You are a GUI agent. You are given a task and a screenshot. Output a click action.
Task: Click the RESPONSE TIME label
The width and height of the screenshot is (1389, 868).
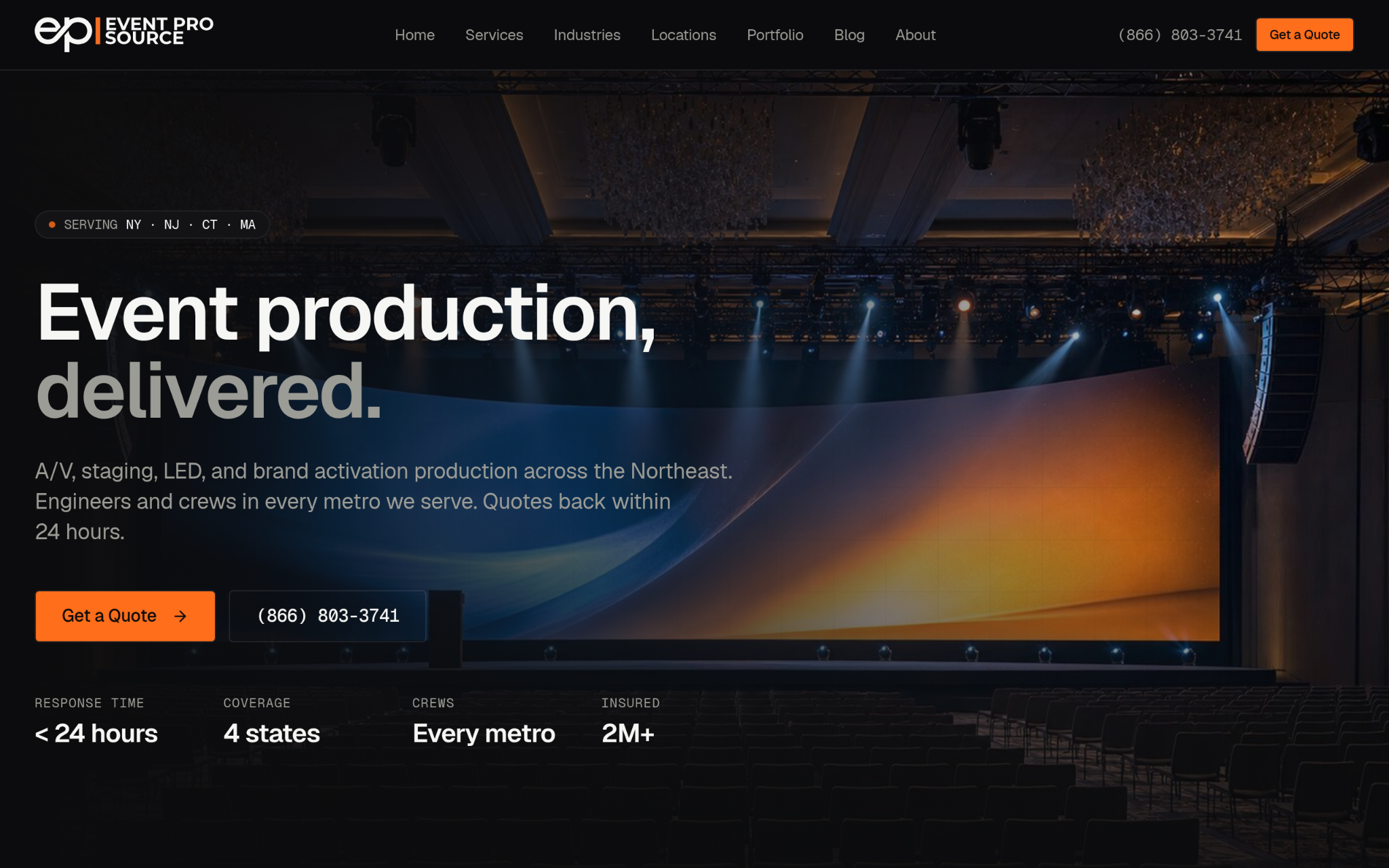point(90,703)
